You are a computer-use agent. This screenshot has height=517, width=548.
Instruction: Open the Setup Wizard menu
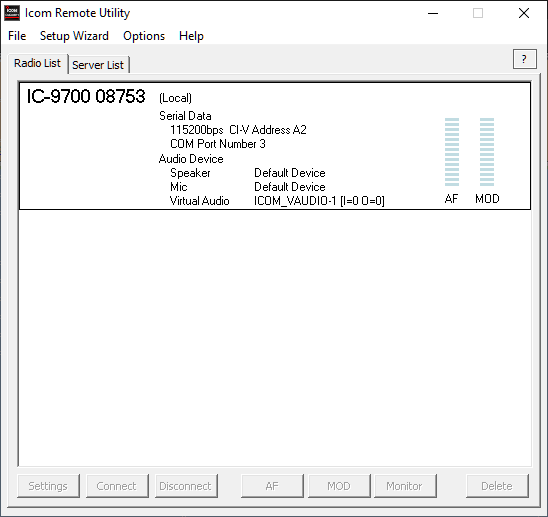point(74,36)
